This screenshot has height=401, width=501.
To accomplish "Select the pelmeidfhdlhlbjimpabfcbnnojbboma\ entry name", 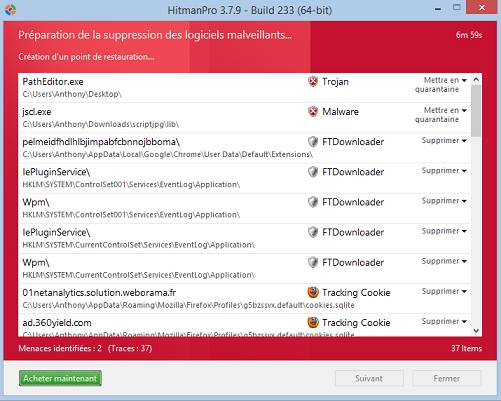I will click(101, 142).
